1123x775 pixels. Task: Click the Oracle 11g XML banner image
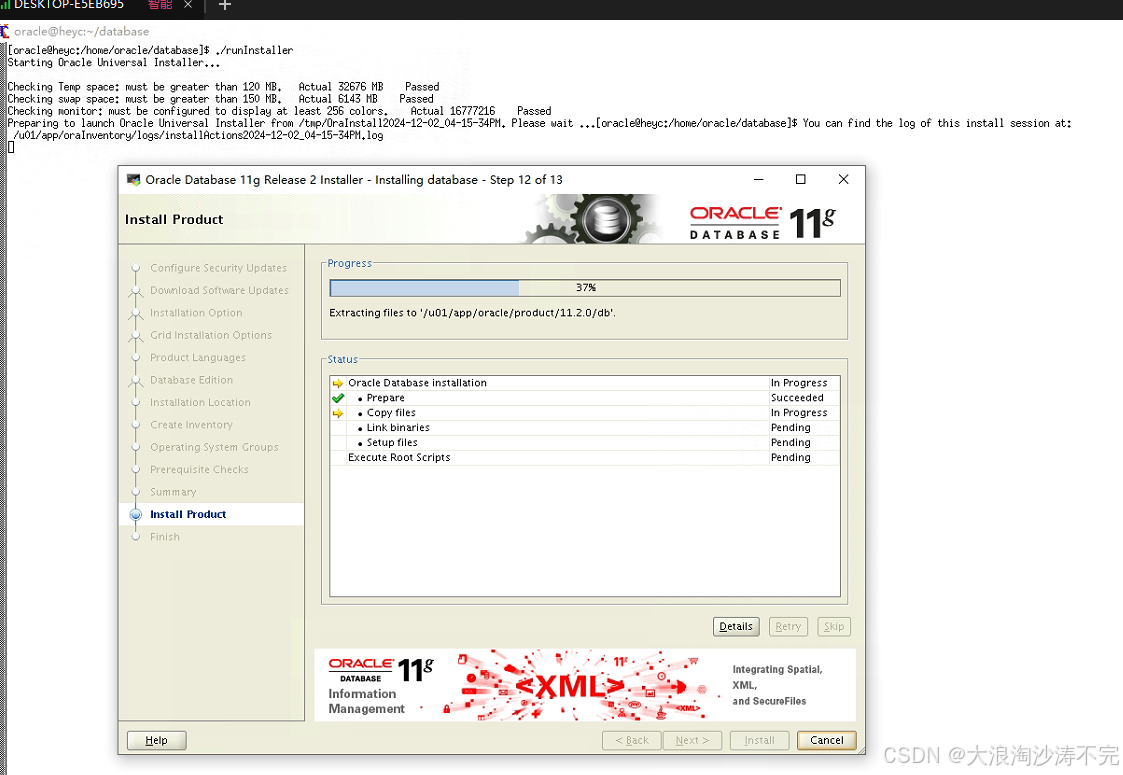584,685
